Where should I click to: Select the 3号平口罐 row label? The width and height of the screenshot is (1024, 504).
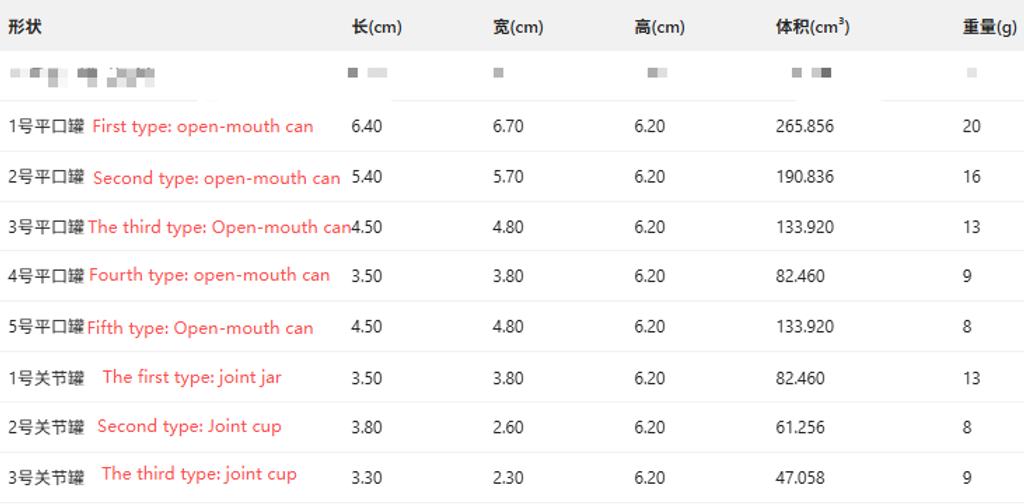46,227
